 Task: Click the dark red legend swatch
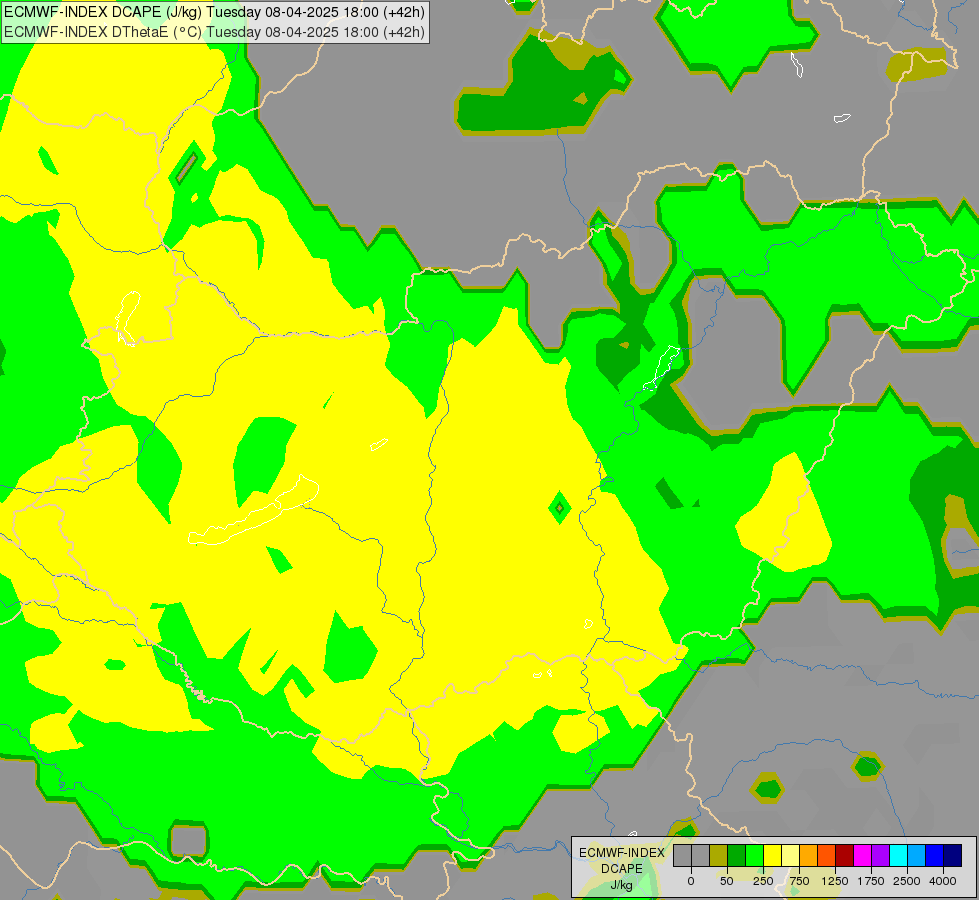pyautogui.click(x=845, y=856)
